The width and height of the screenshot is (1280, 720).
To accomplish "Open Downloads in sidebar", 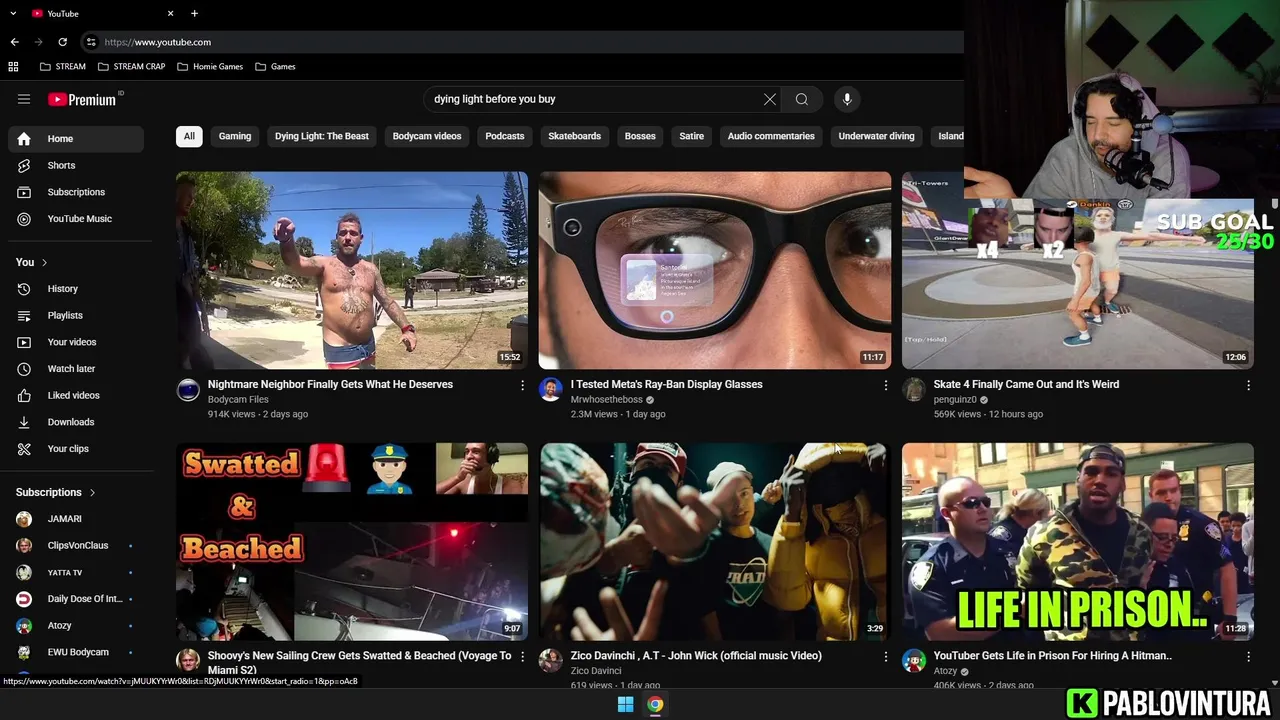I will 76,422.
